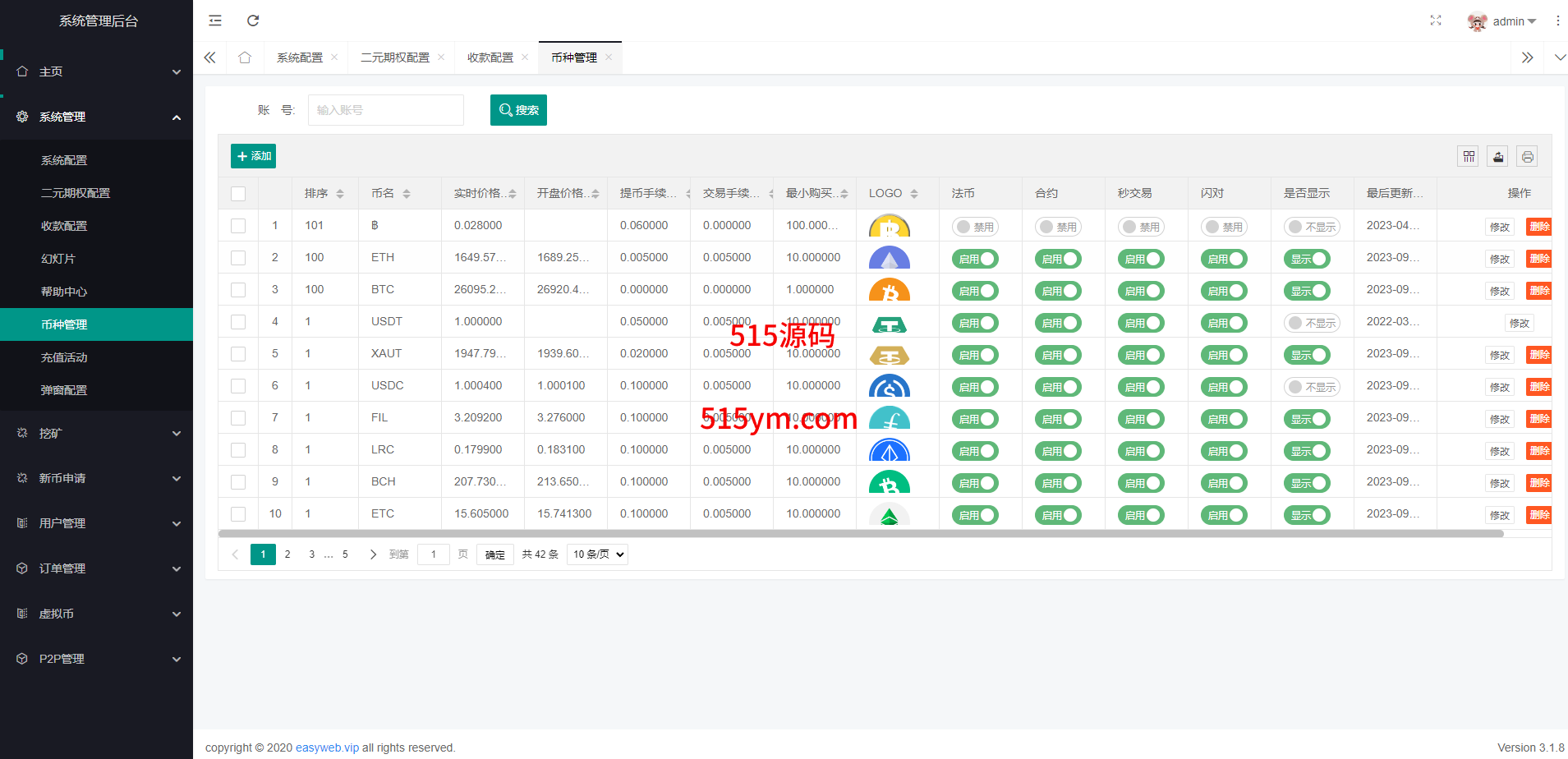Open 充值活动 in the sidebar

64,357
